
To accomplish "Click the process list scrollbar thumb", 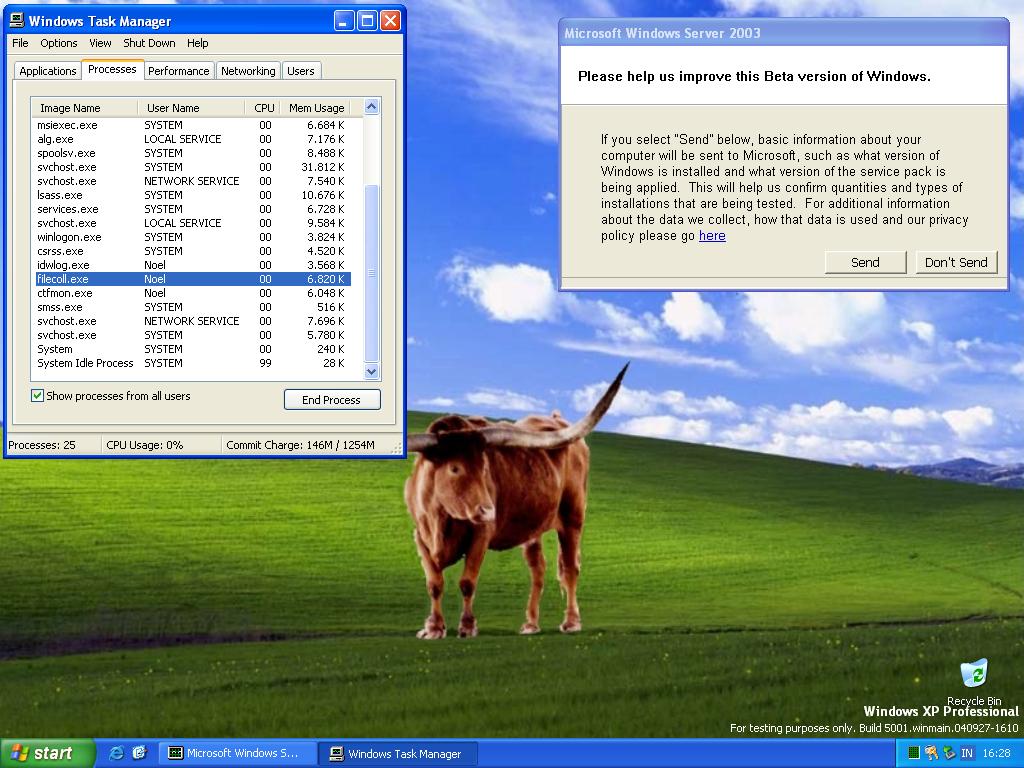I will pos(372,273).
